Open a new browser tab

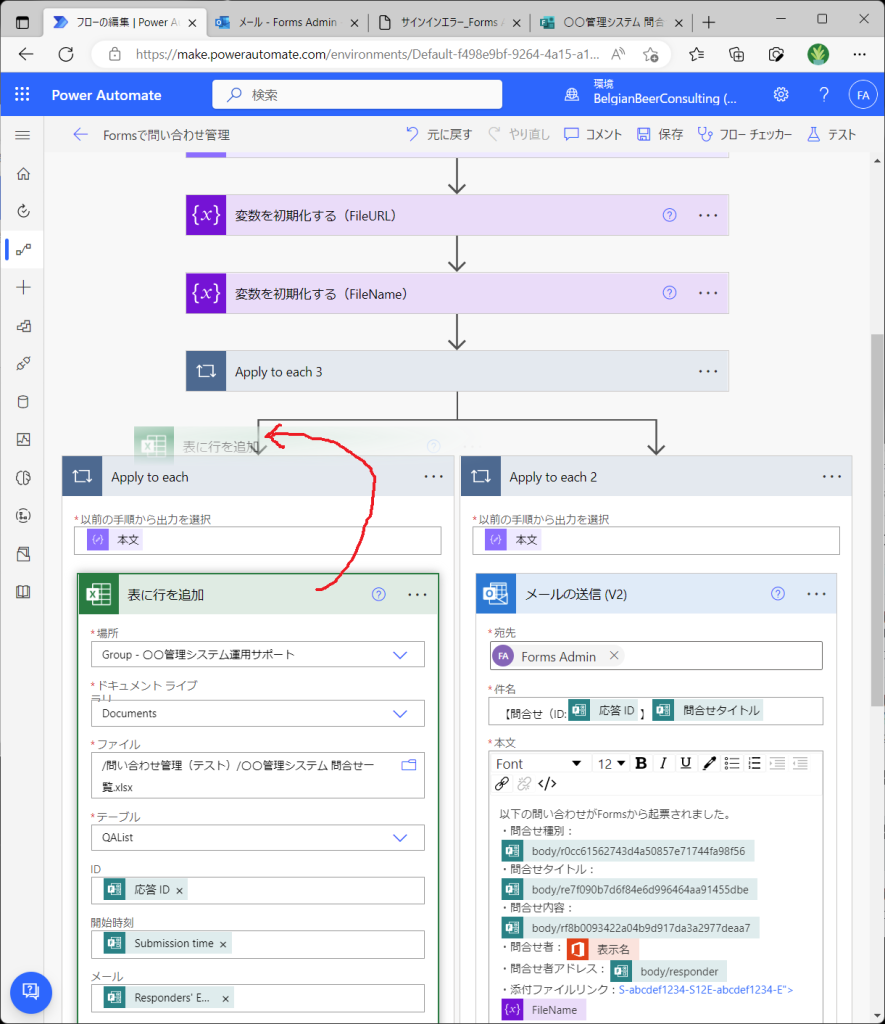709,22
